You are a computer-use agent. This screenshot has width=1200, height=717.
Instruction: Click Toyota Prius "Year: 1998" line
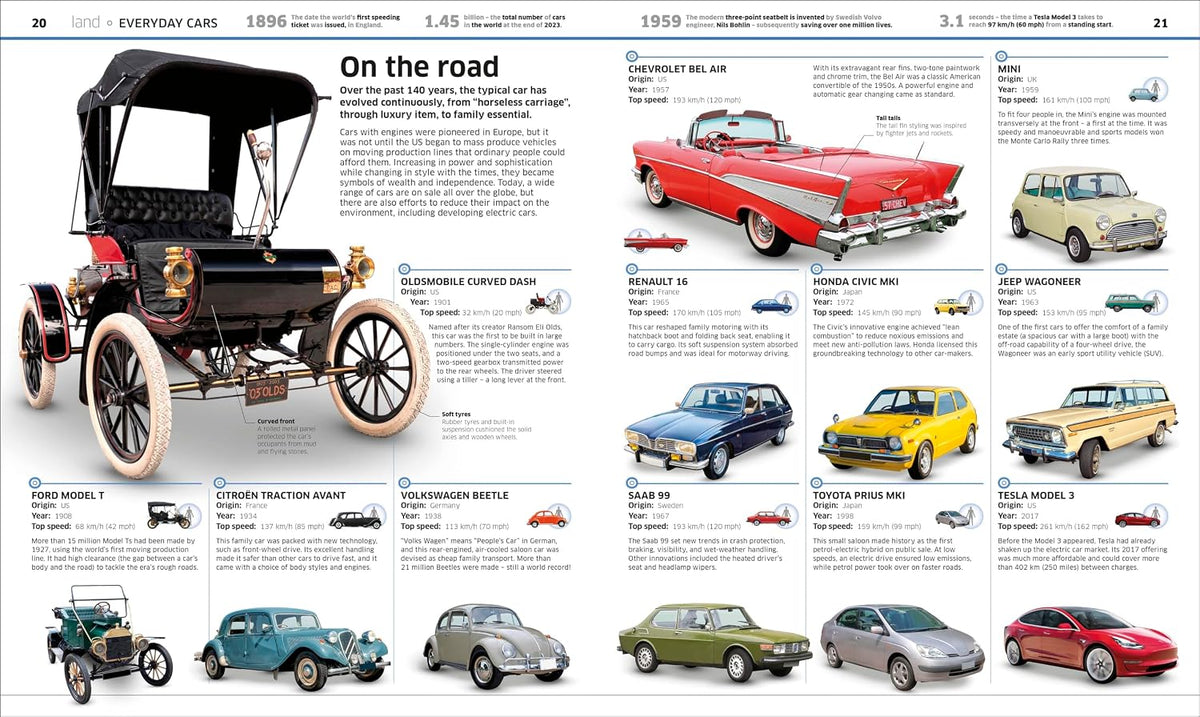833,515
